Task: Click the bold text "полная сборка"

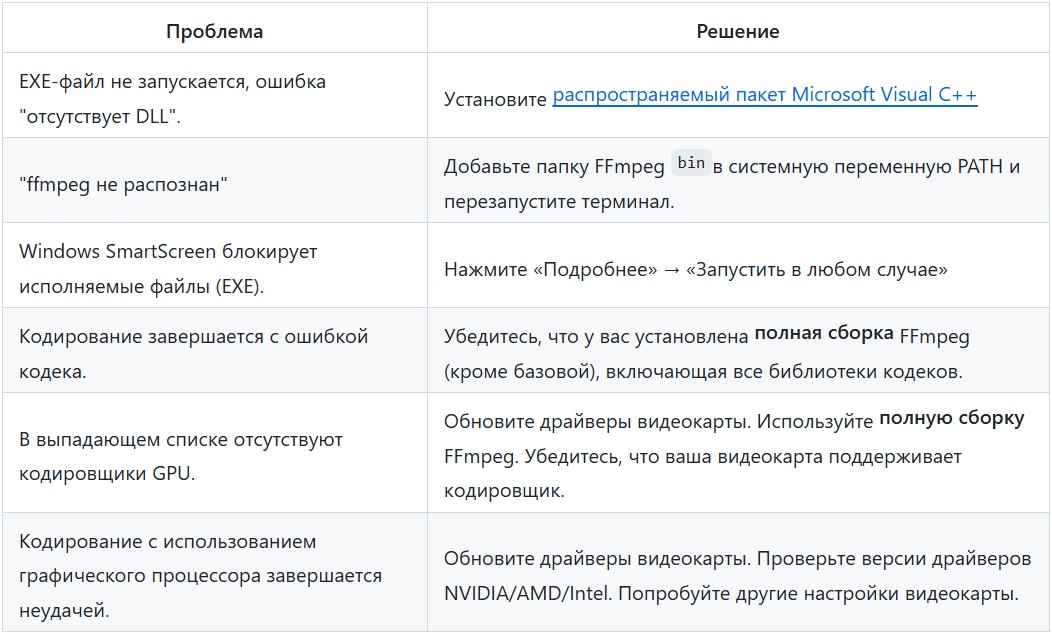Action: click(824, 335)
